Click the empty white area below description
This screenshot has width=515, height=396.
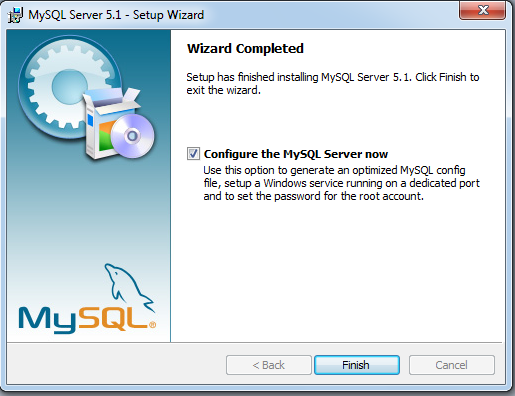pos(337,270)
